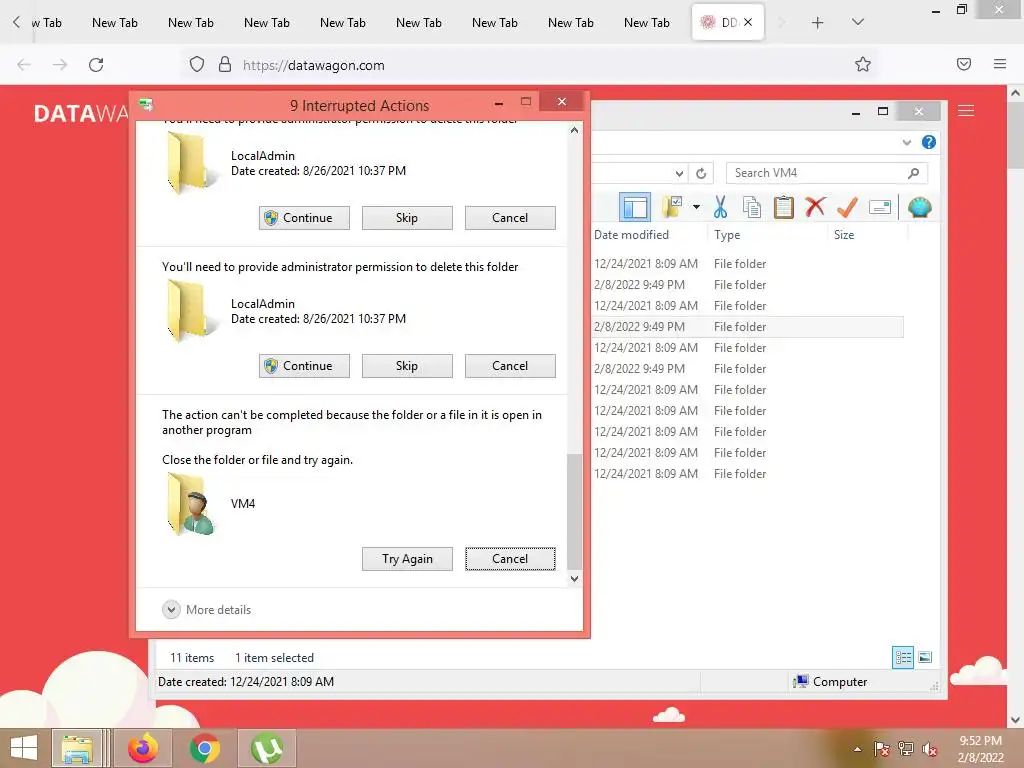Image resolution: width=1024 pixels, height=768 pixels.
Task: Bookmark this page with the star
Action: point(863,64)
